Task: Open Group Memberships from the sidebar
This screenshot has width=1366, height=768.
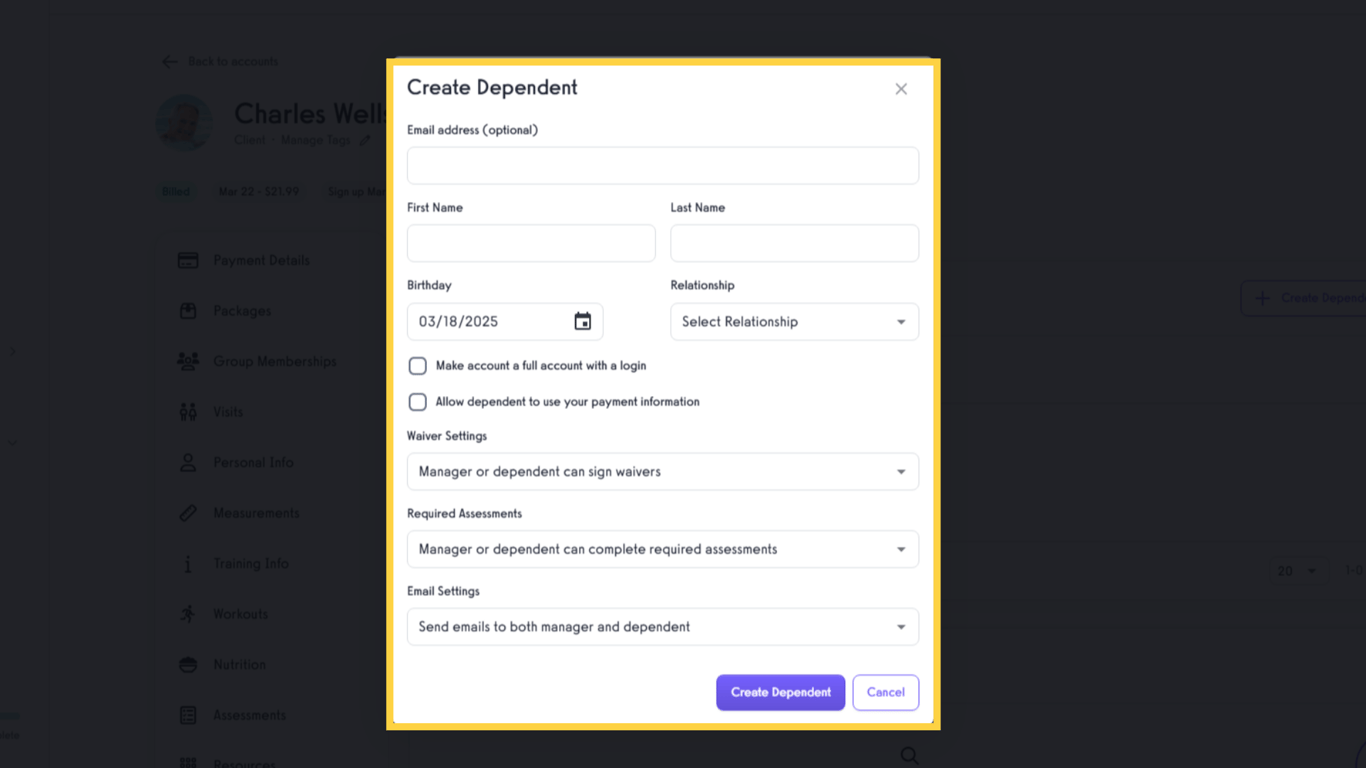Action: (x=187, y=361)
